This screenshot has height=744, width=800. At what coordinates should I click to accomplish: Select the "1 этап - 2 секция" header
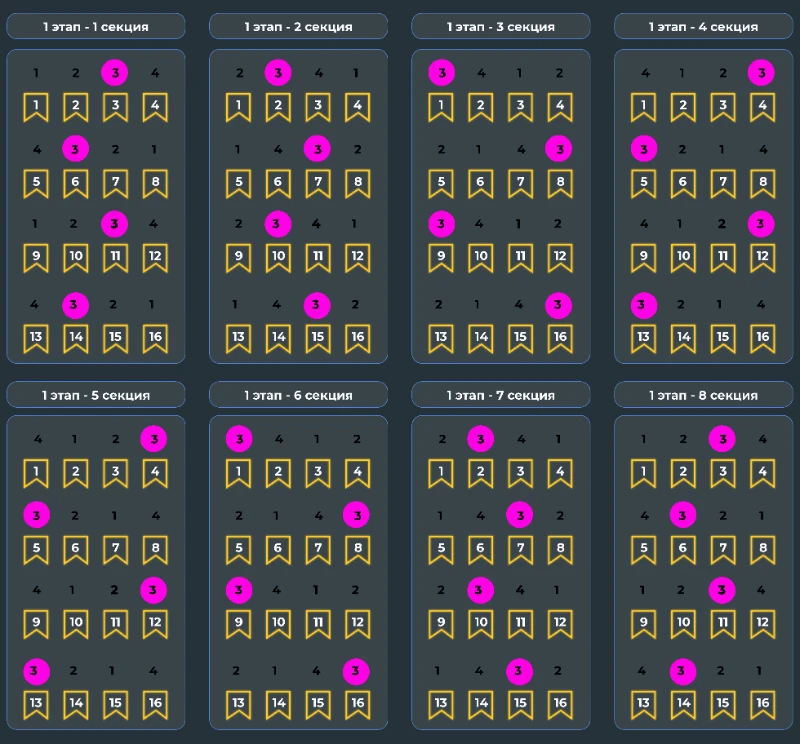tap(298, 27)
